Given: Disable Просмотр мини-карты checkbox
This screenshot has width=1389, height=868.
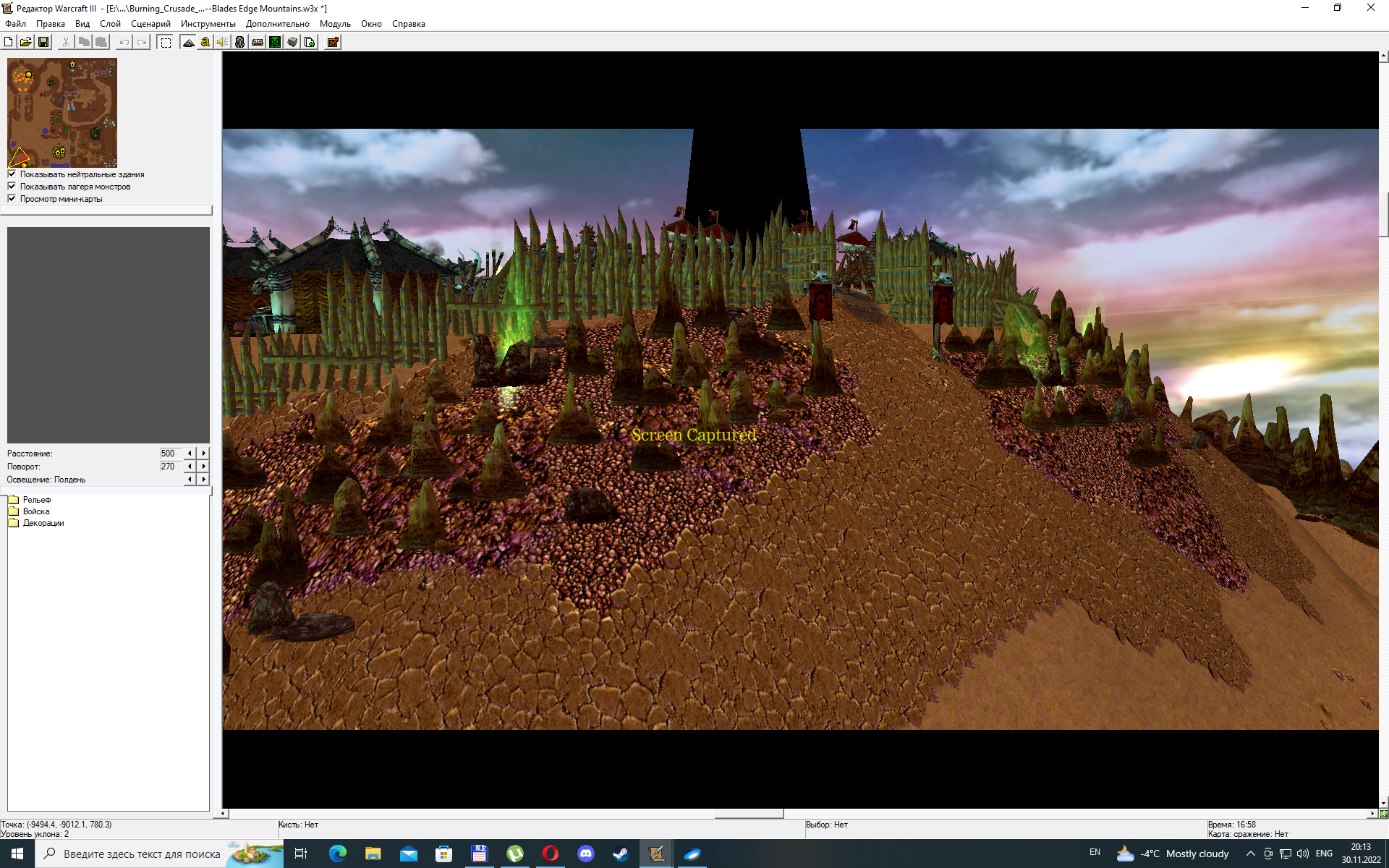Looking at the screenshot, I should coord(12,199).
